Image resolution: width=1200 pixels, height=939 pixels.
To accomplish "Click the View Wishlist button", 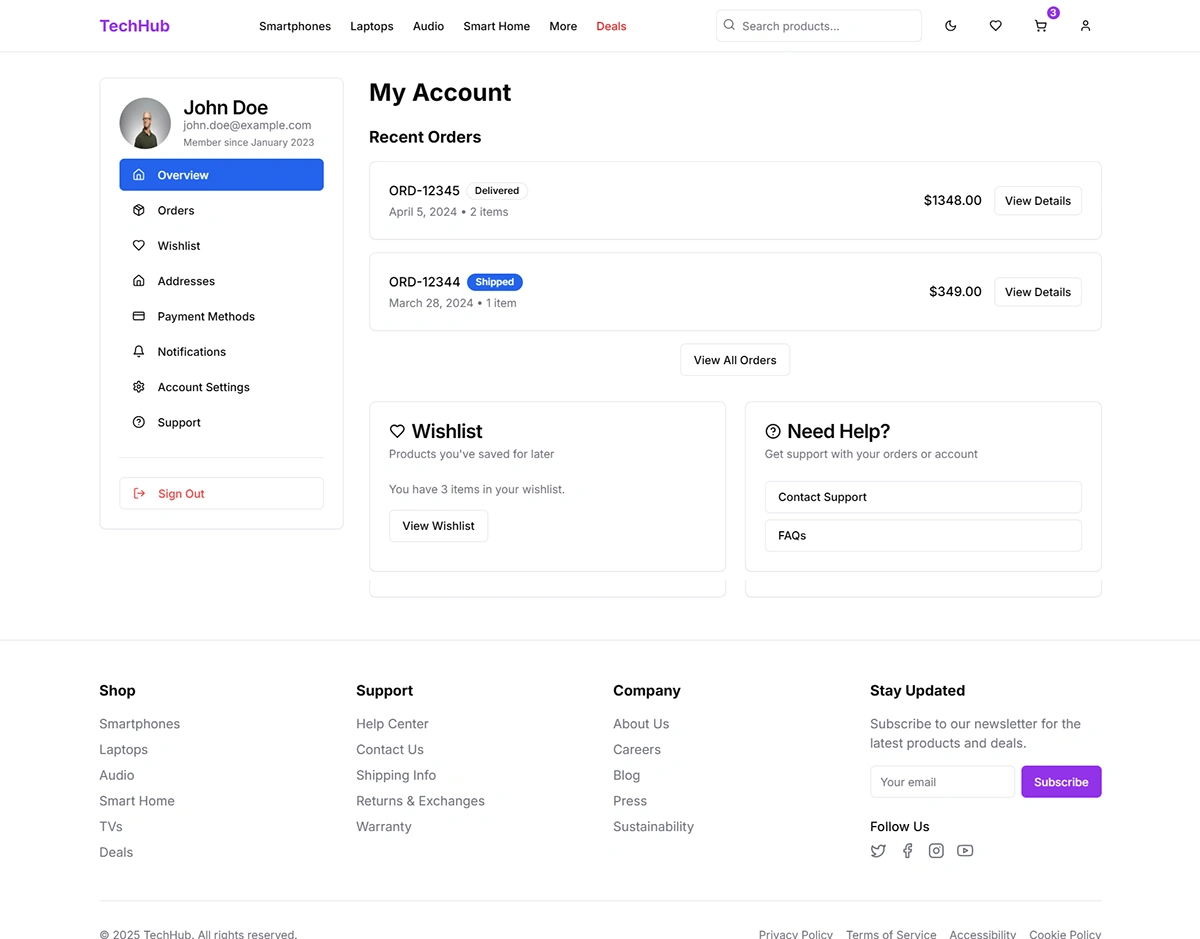I will coord(438,526).
